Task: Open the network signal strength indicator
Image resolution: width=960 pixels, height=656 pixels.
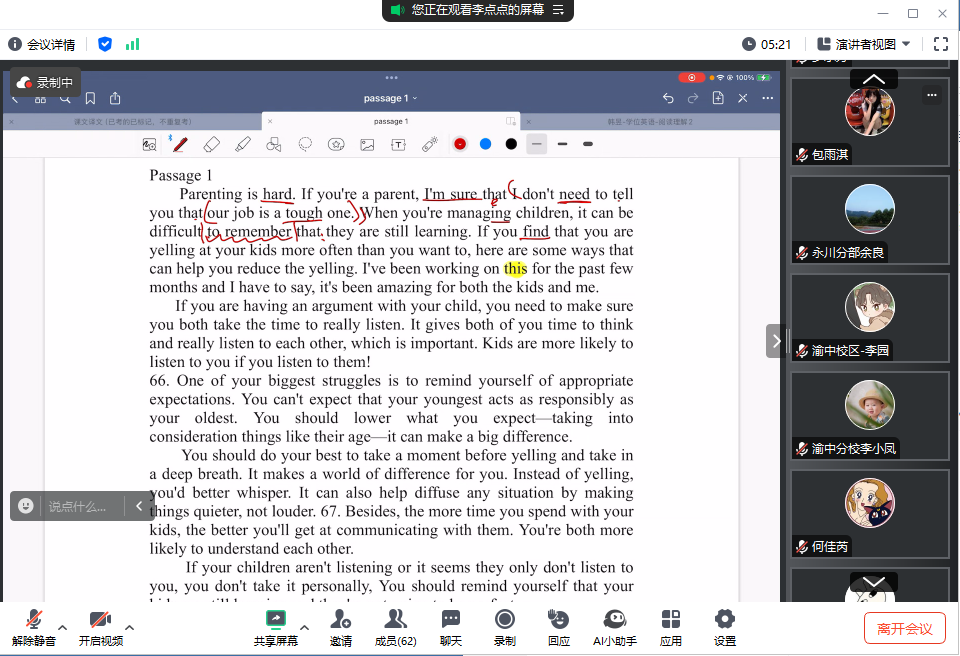Action: (x=132, y=44)
